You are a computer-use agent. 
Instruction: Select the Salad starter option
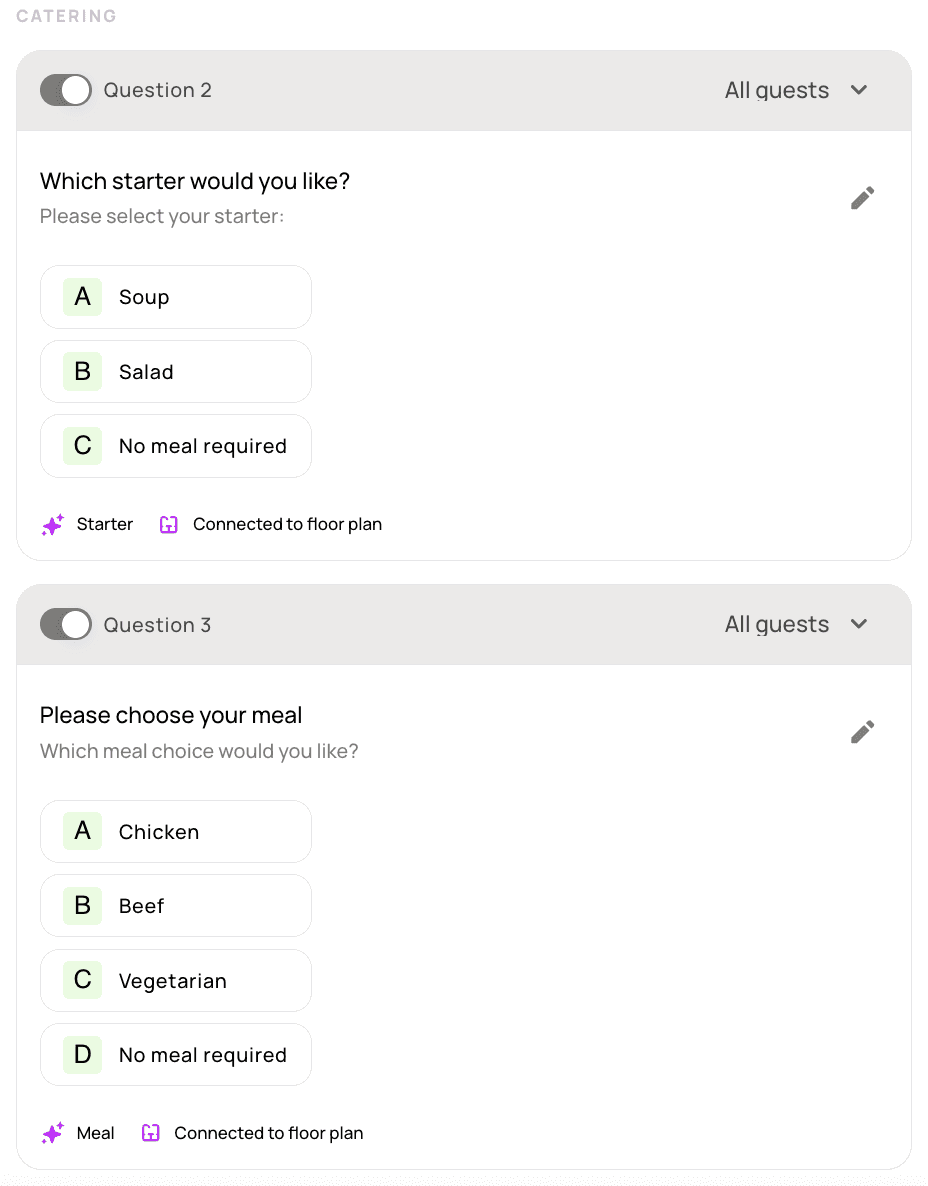176,372
